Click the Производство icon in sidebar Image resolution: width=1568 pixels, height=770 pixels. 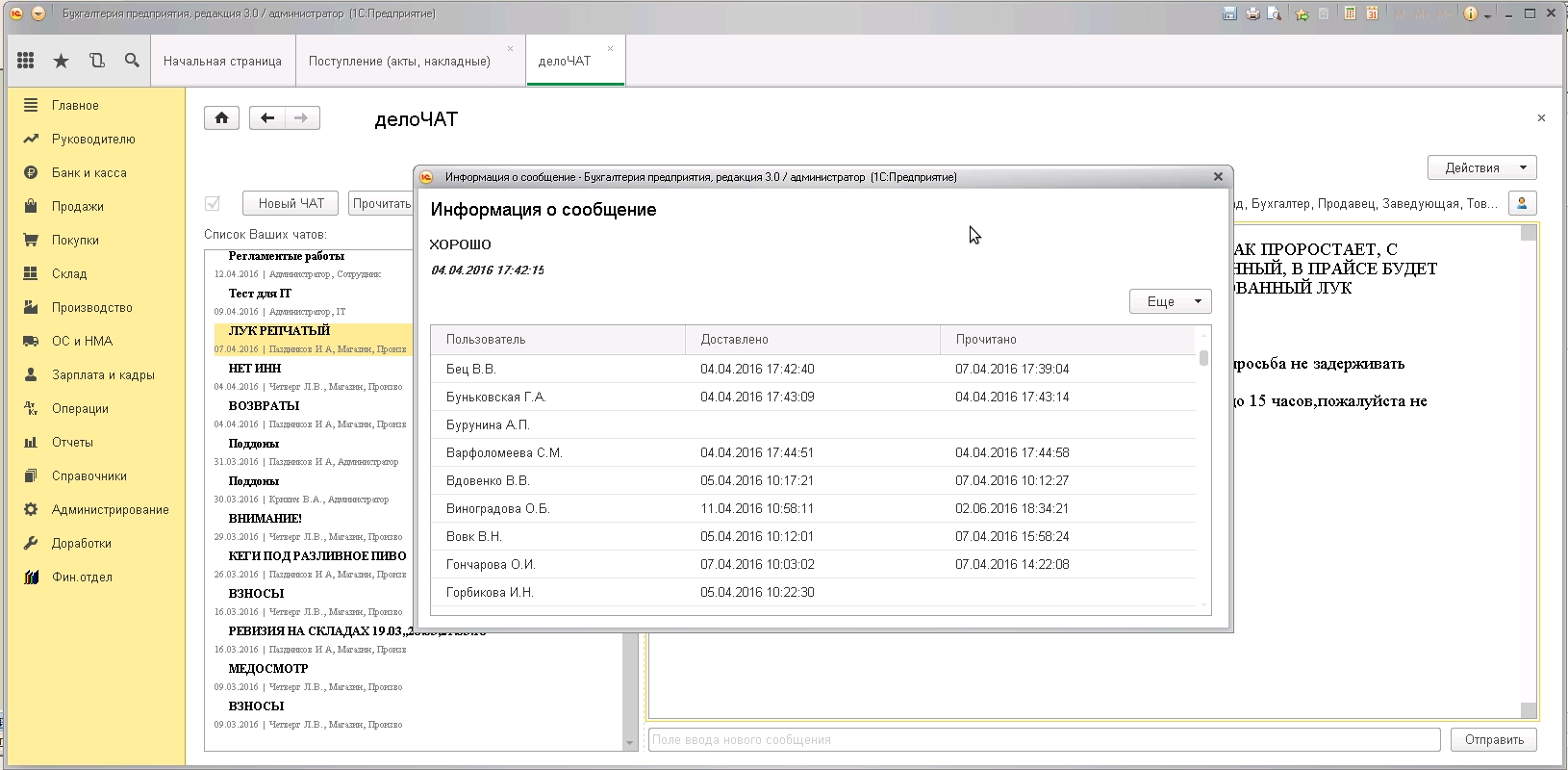pyautogui.click(x=31, y=307)
